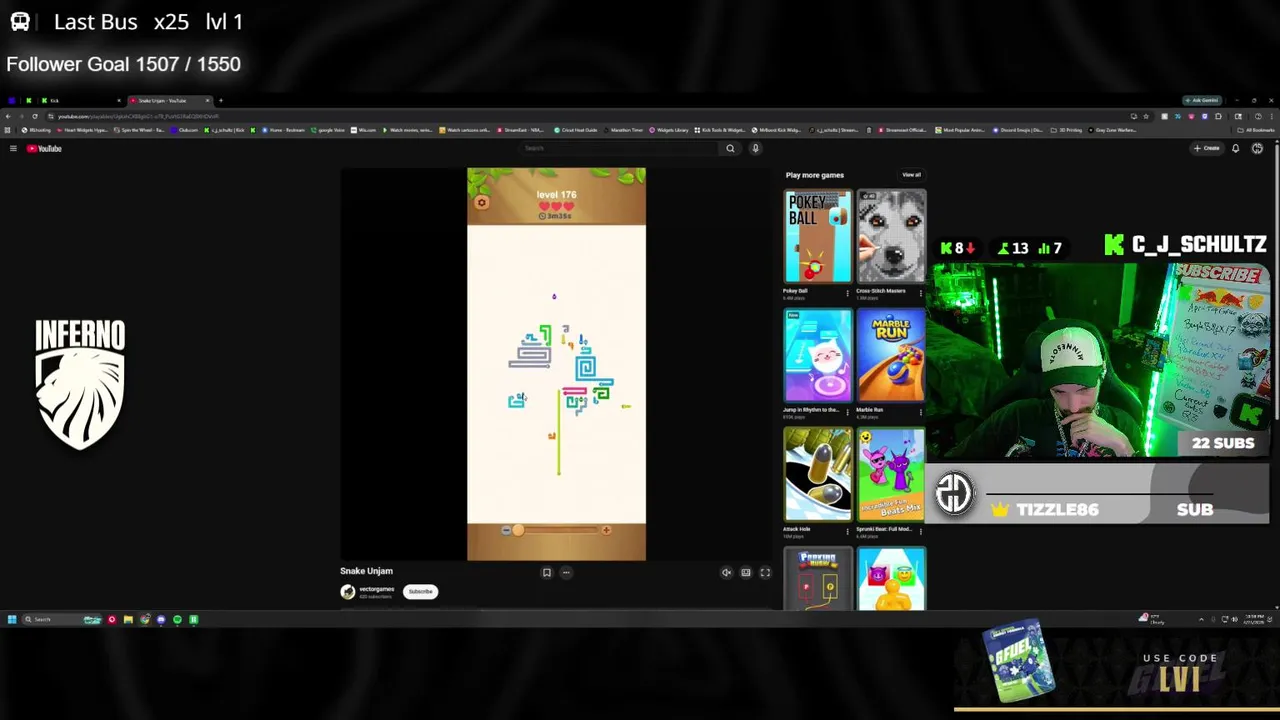Open the Attack Hole game thumbnail
Viewport: 1280px width, 720px height.
(817, 474)
